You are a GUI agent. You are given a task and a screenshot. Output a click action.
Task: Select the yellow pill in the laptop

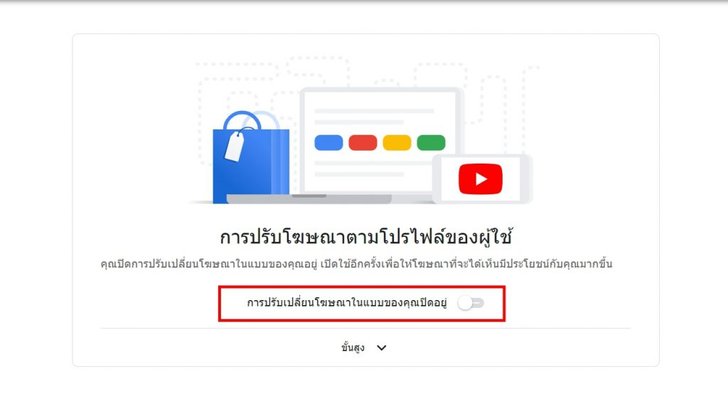[397, 143]
